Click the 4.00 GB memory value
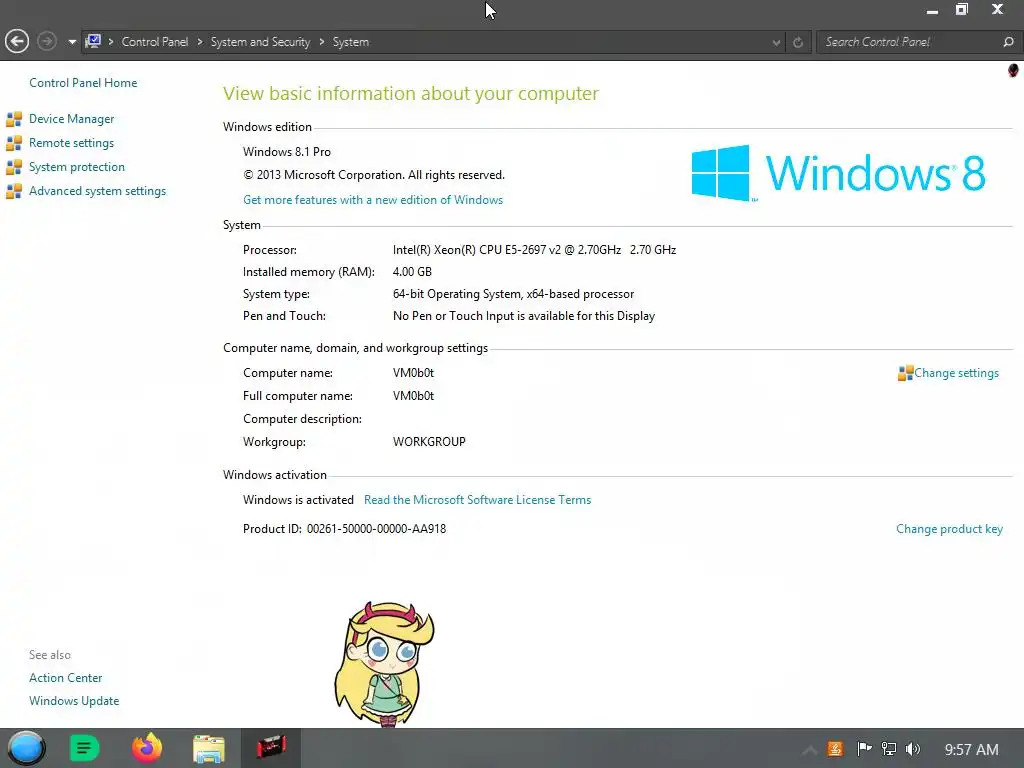The image size is (1024, 768). tap(412, 272)
